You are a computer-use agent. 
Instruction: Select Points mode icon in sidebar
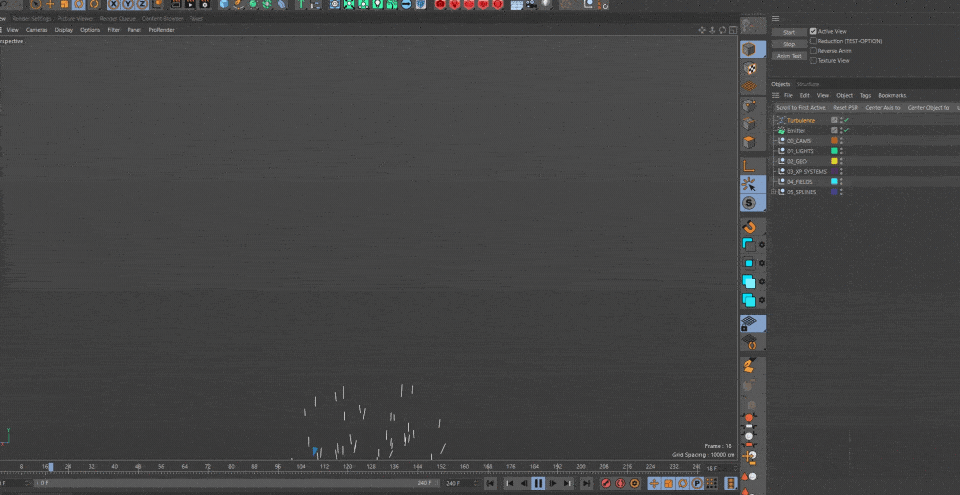[749, 105]
